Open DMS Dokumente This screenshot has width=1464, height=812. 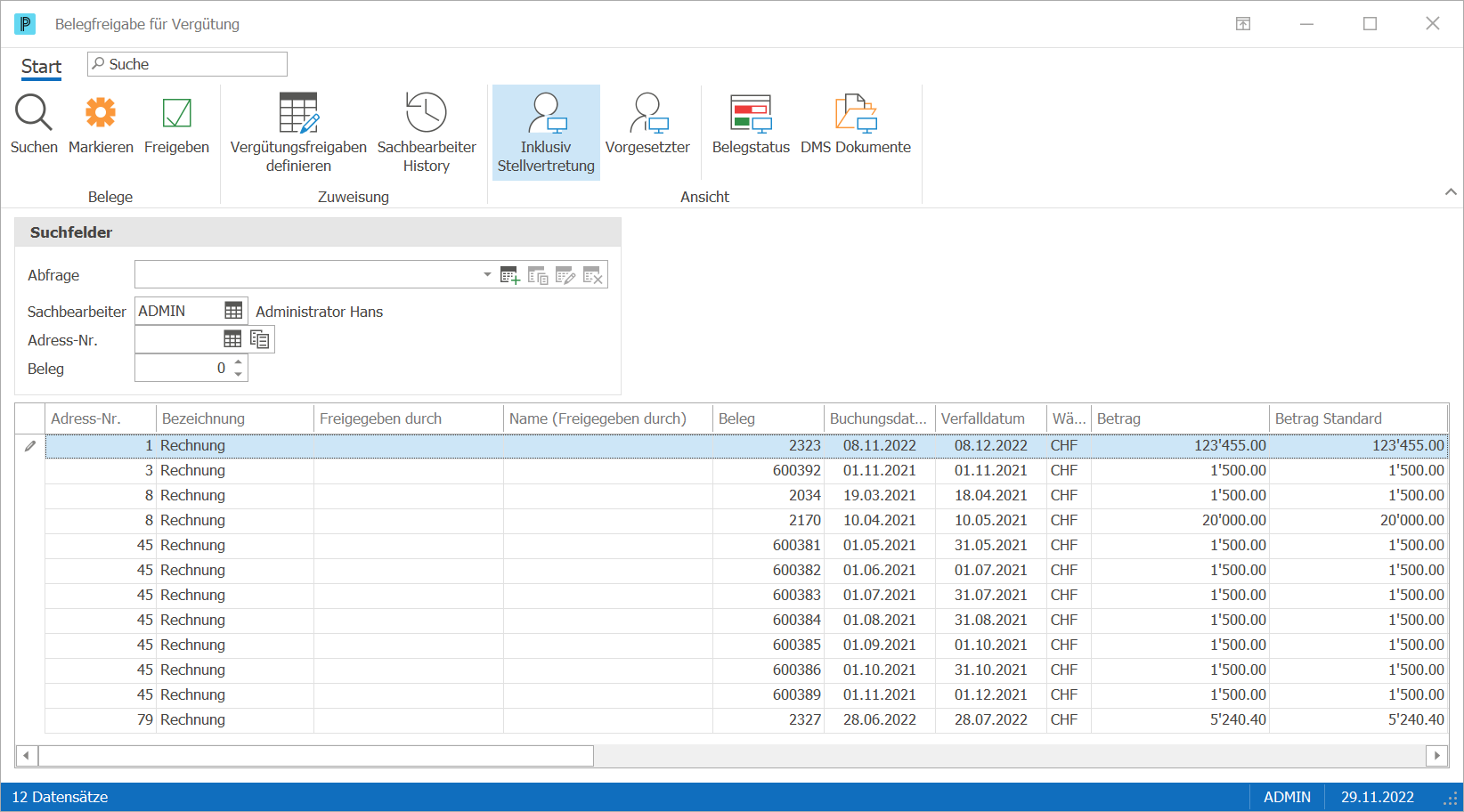856,124
